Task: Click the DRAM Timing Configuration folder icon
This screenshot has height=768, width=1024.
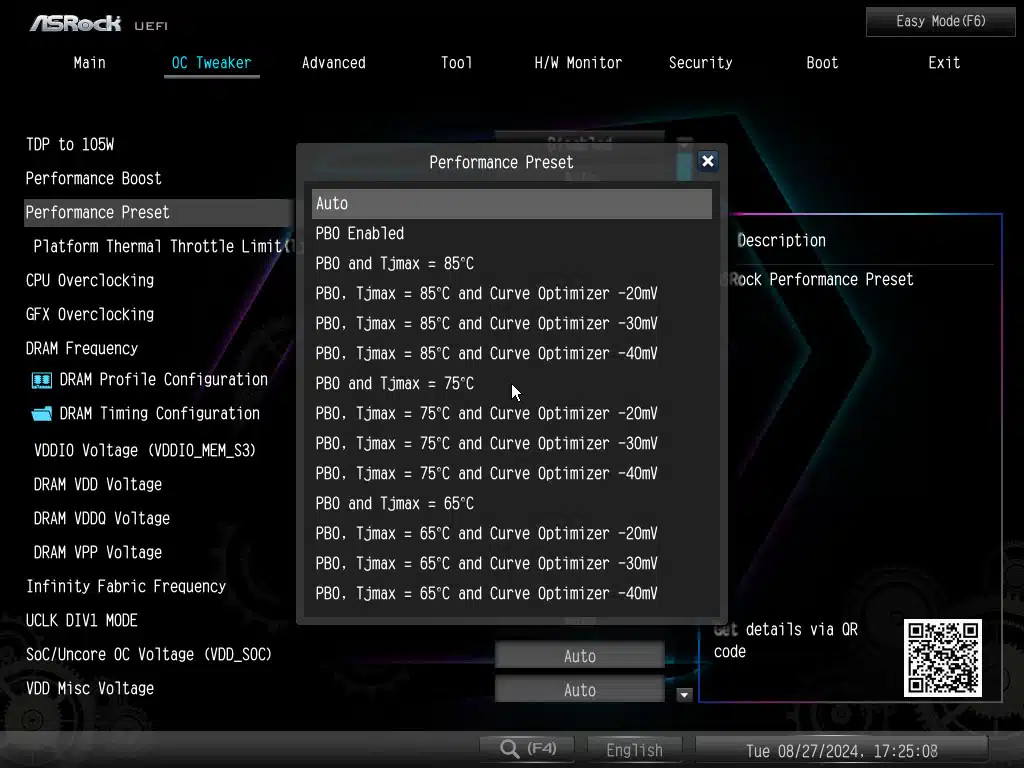Action: tap(42, 414)
